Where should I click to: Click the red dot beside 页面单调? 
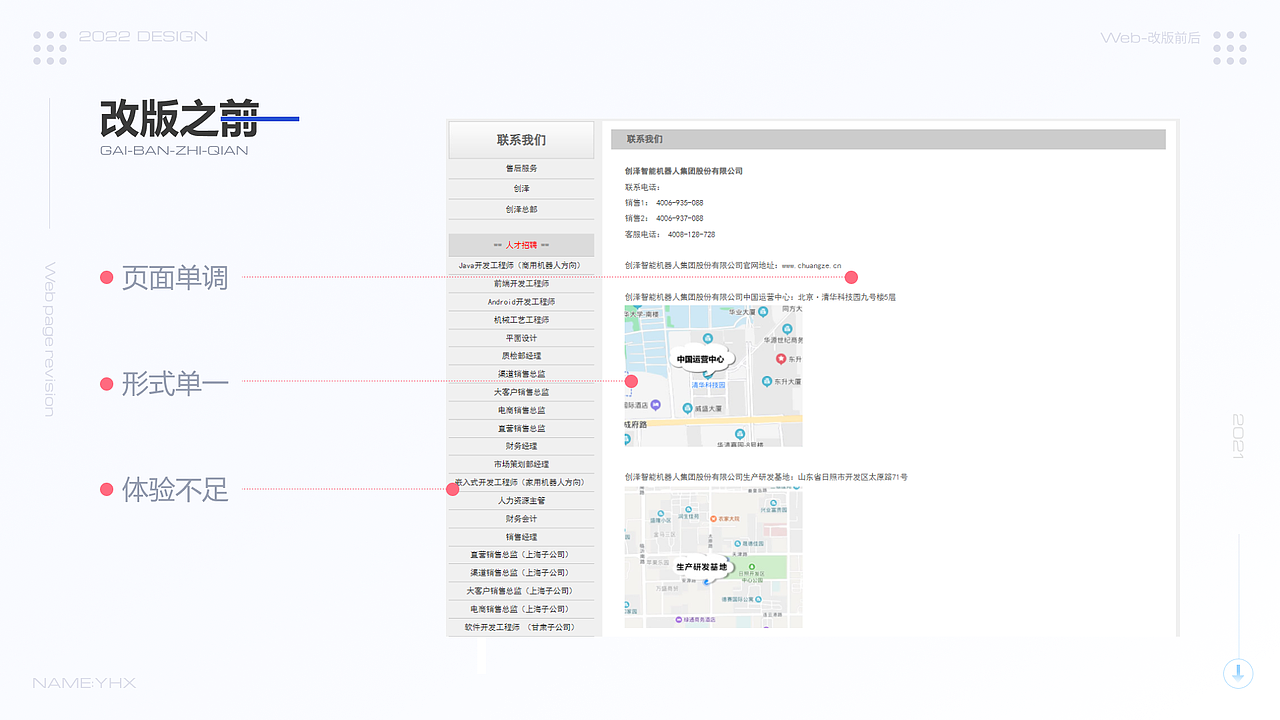[108, 277]
